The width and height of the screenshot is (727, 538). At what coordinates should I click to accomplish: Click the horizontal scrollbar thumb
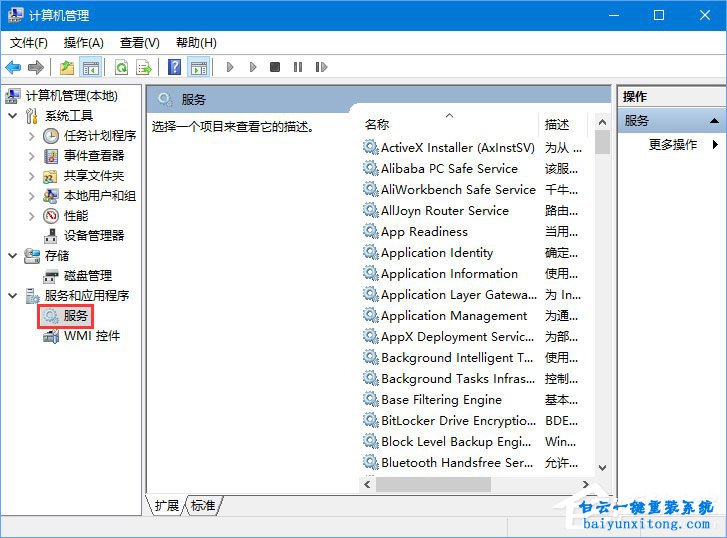tap(433, 484)
